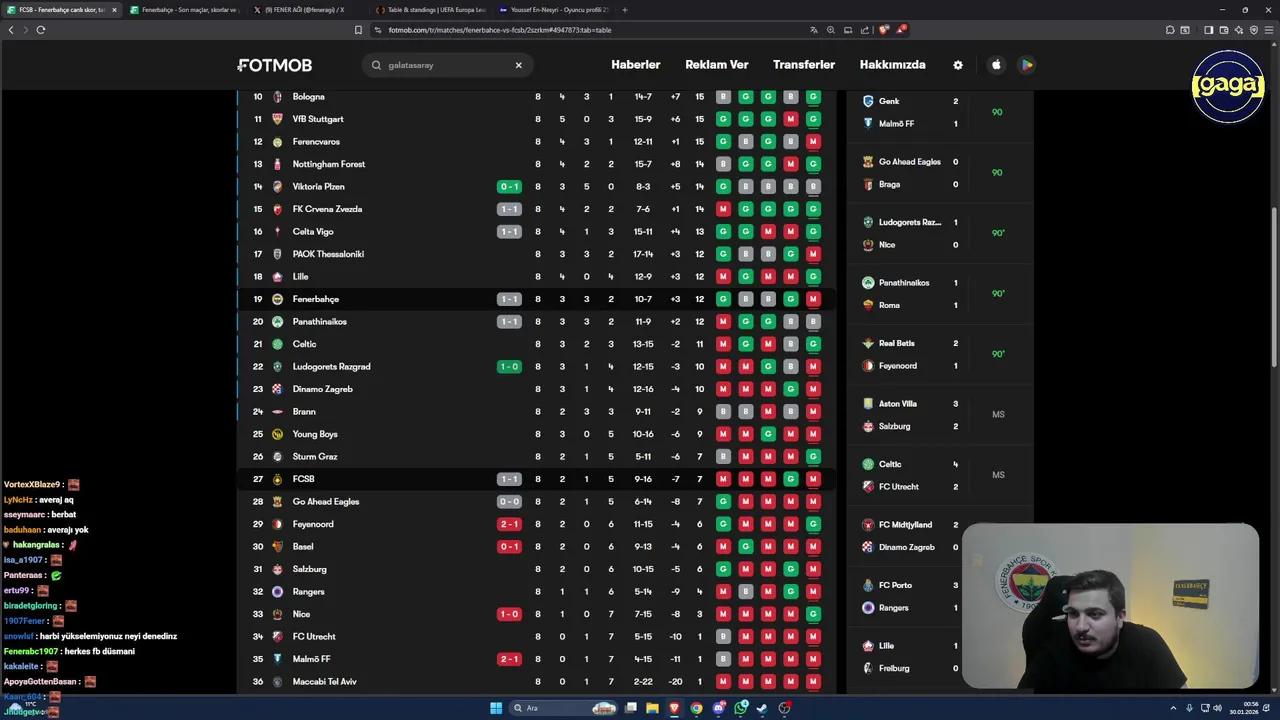Click the taskbar Ara search box

click(565, 708)
